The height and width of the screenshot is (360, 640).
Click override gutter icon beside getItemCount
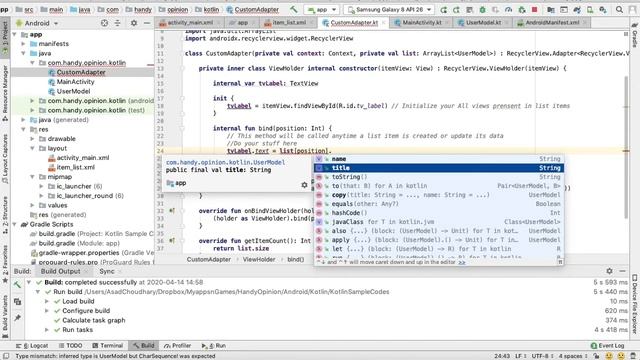172,241
